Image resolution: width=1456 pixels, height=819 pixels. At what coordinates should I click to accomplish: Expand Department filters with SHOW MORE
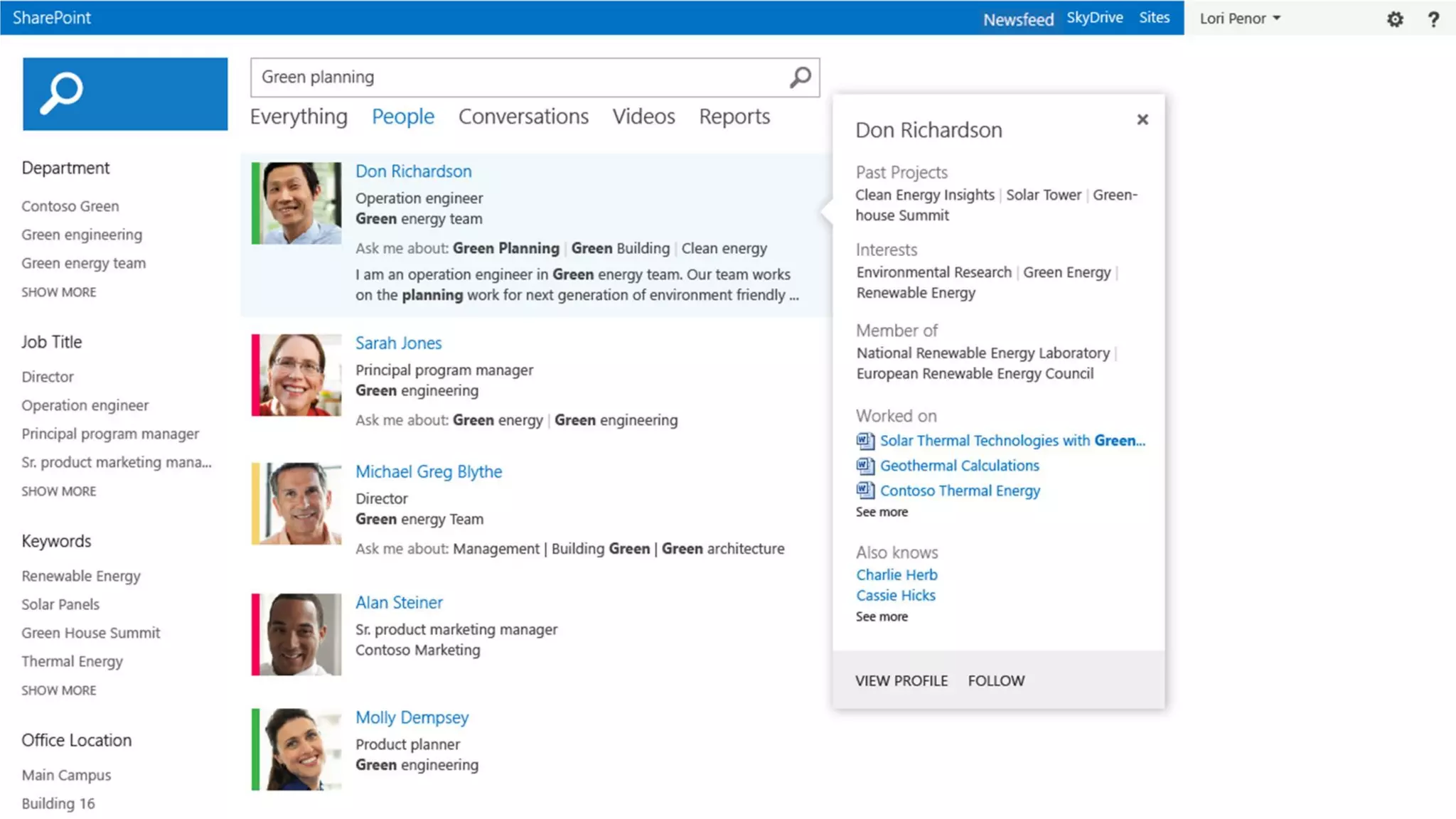coord(58,292)
